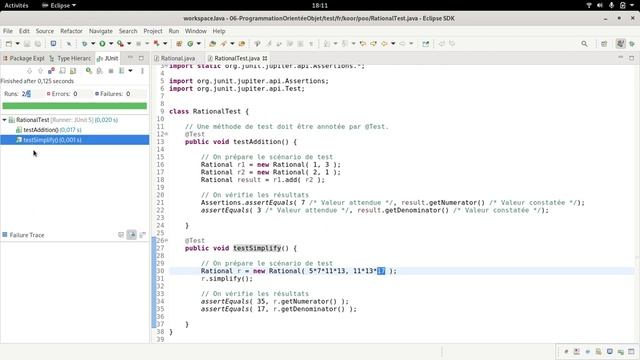Click Failure Trace compare result icon

tap(142, 235)
